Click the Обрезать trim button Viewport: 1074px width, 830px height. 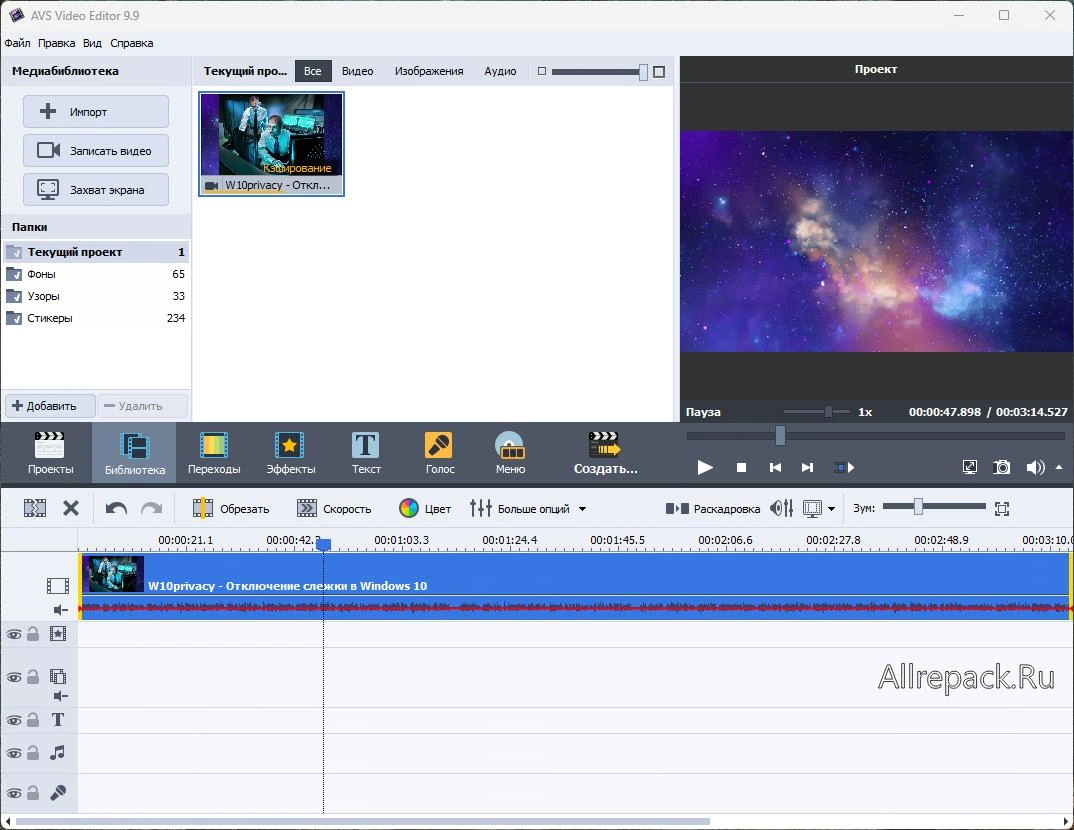pos(230,508)
